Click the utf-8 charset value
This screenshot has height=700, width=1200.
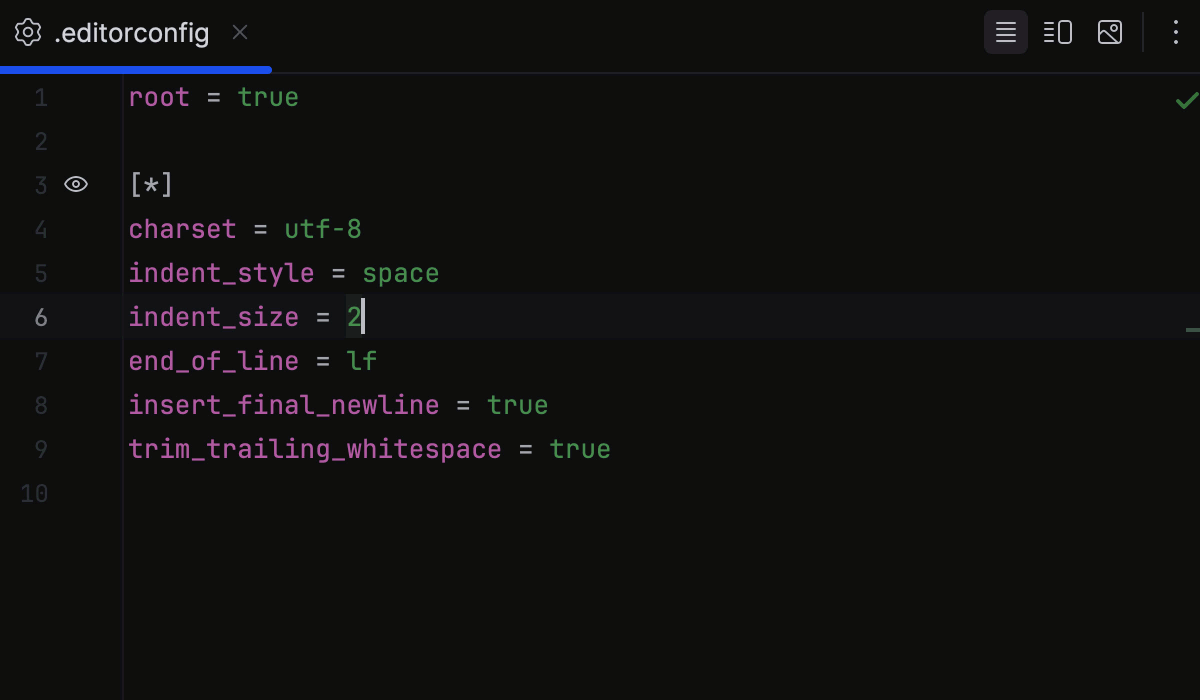[x=322, y=229]
